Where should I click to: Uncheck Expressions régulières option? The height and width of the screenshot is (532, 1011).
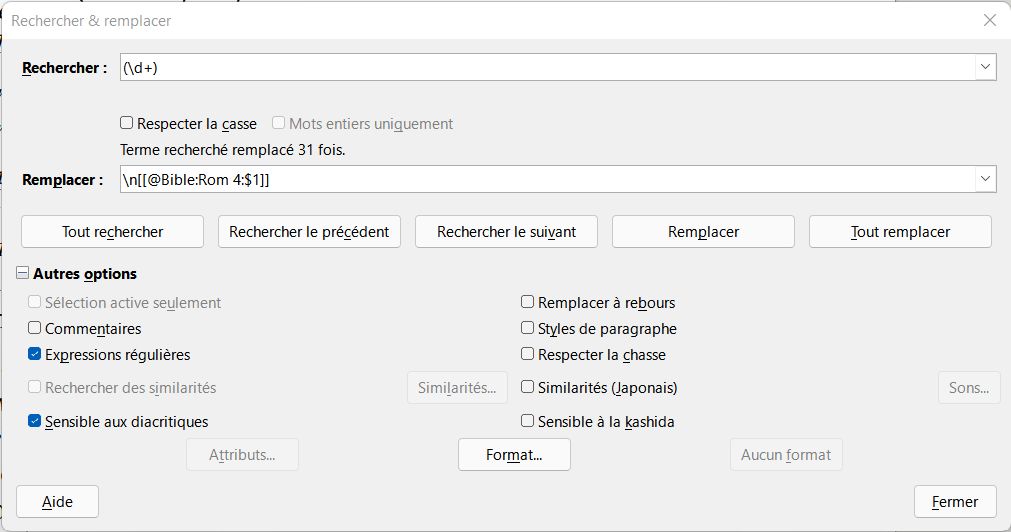[35, 354]
